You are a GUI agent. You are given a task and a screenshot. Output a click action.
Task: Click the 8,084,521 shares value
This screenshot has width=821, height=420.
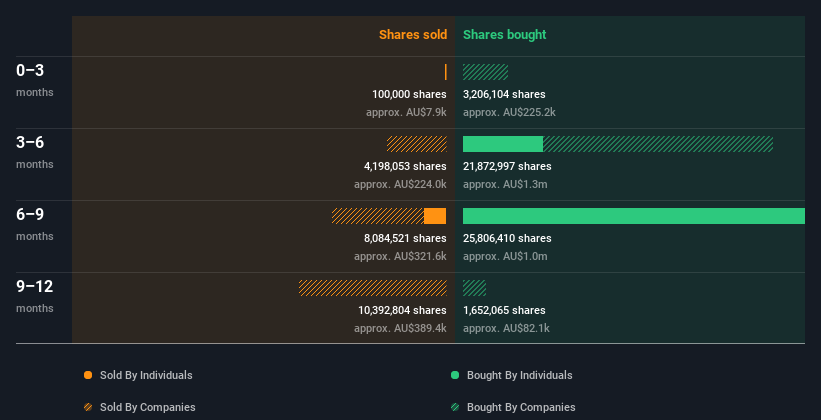click(x=405, y=238)
